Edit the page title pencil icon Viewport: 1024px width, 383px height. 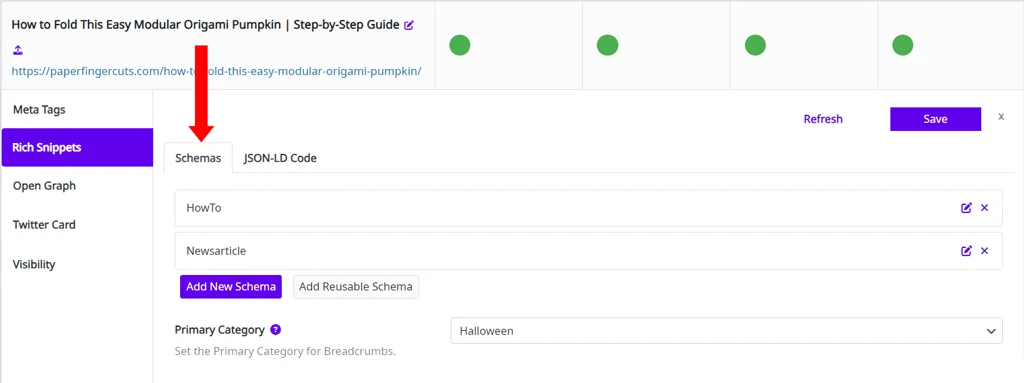(409, 25)
